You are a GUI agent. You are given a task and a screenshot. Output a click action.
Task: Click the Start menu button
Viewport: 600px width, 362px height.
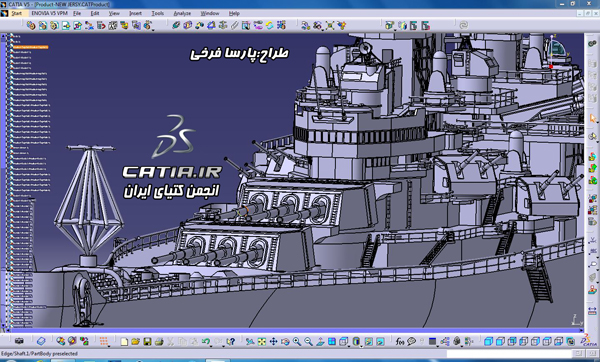(16, 13)
